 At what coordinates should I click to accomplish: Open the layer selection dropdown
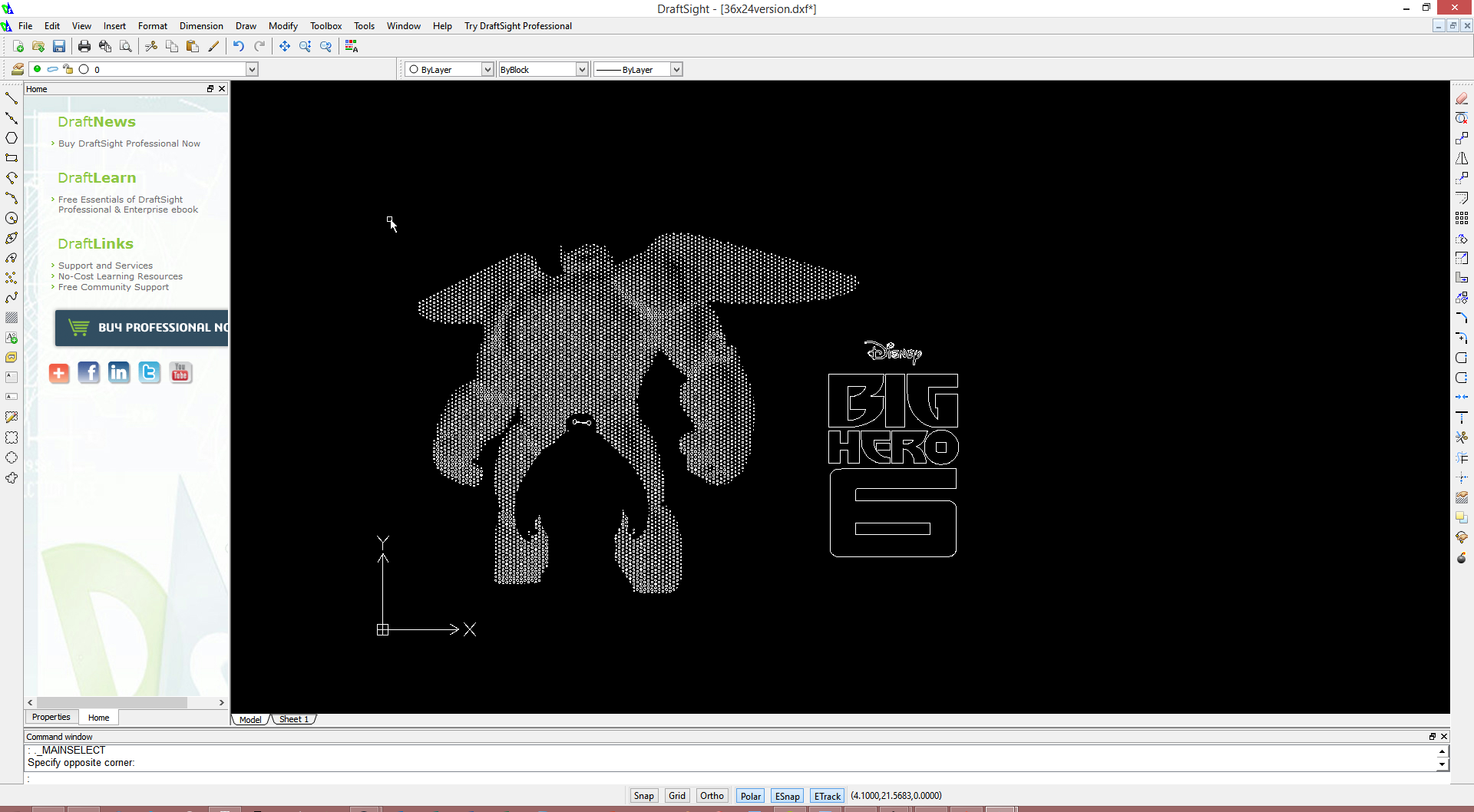(251, 69)
